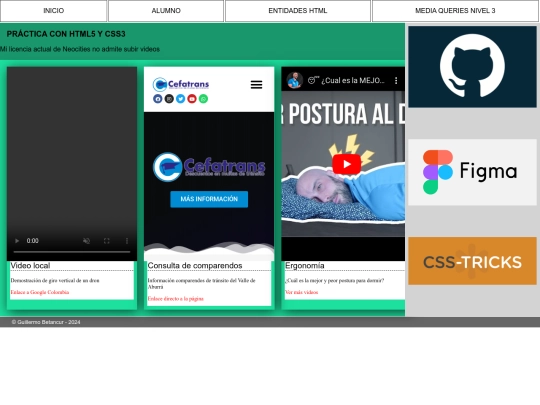Click the Cefatrans YouTube icon
Image resolution: width=540 pixels, height=405 pixels.
[192, 99]
